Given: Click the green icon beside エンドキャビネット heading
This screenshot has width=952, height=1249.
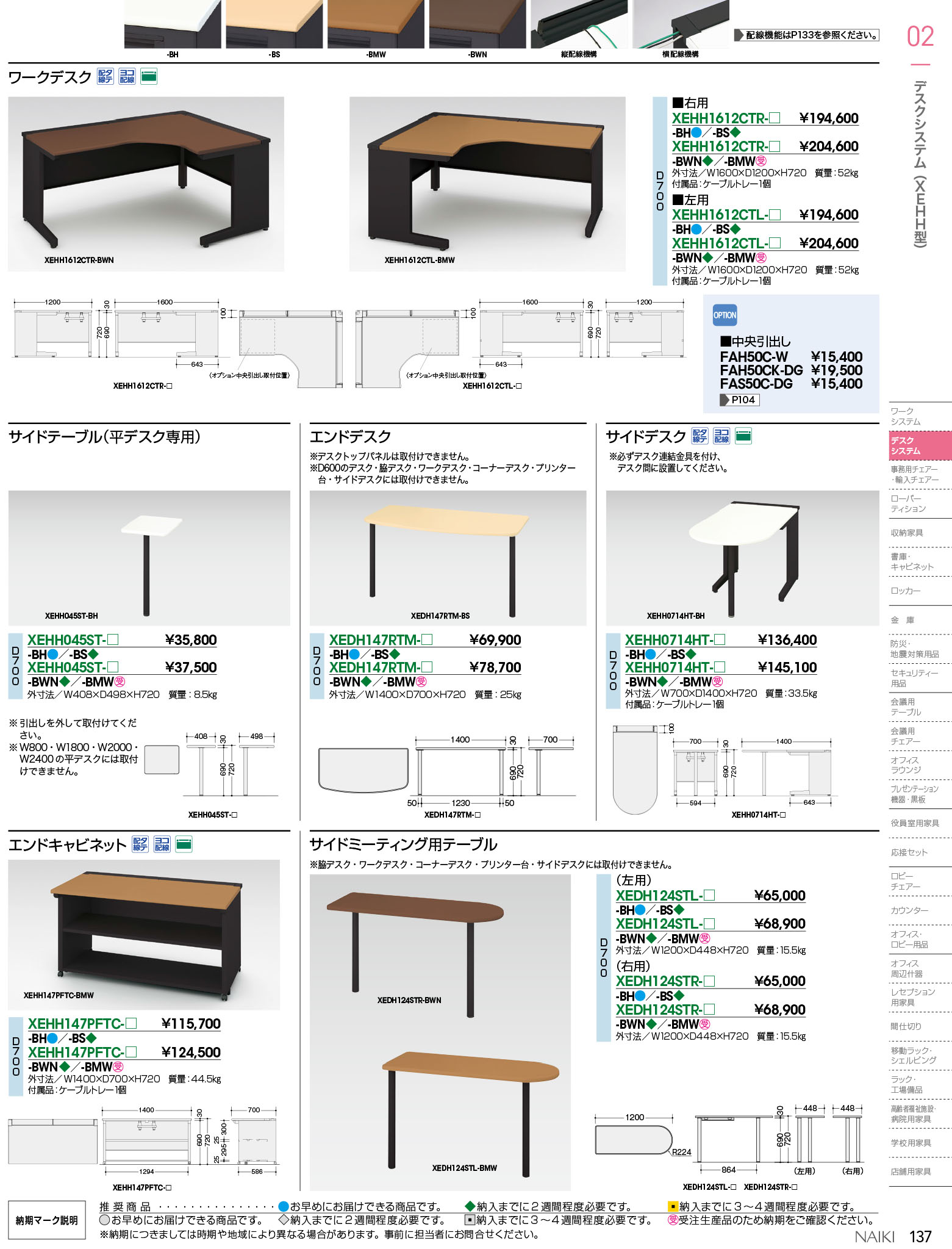Looking at the screenshot, I should point(184,844).
